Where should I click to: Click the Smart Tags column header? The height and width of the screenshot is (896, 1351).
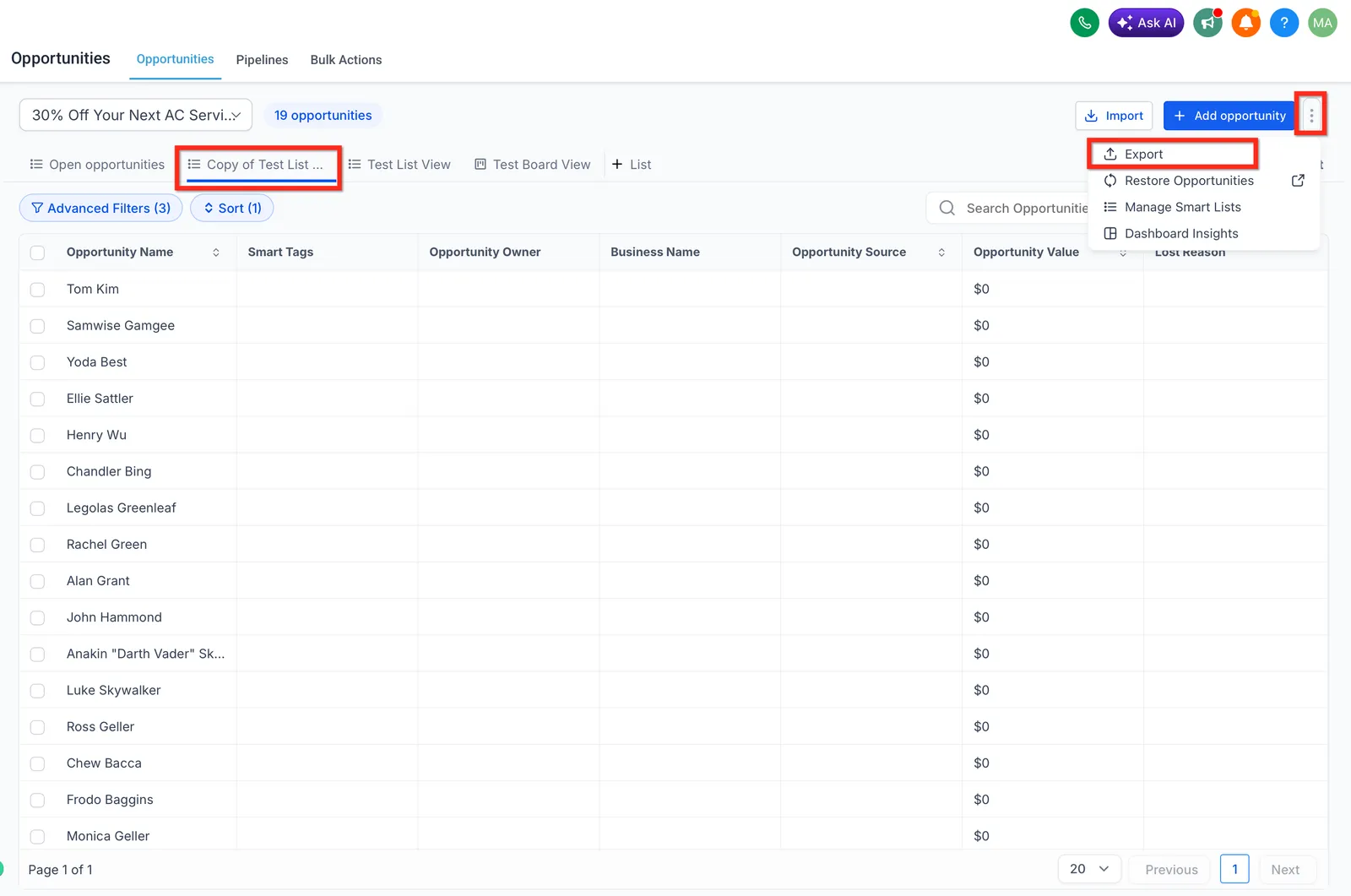(280, 252)
